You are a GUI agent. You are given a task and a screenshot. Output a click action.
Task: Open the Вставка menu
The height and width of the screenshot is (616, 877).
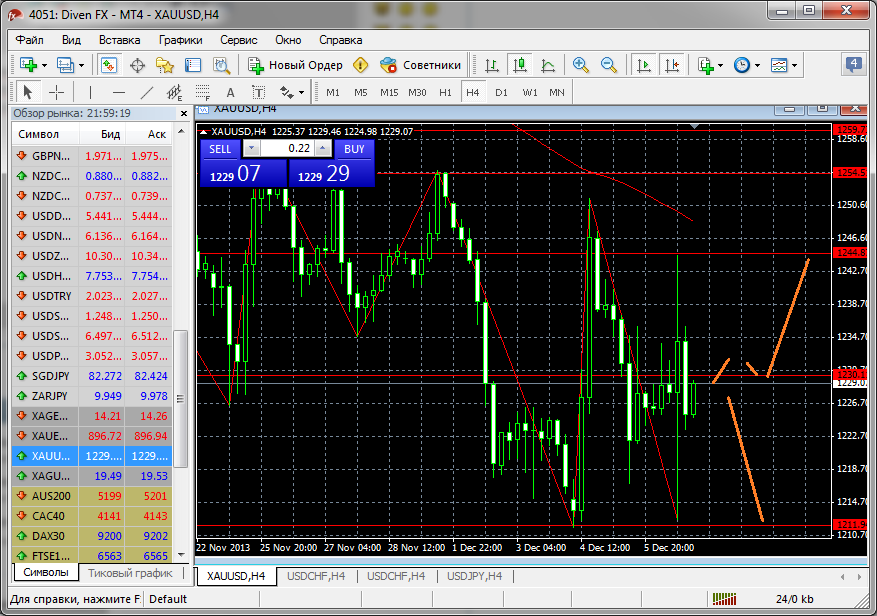pos(119,40)
